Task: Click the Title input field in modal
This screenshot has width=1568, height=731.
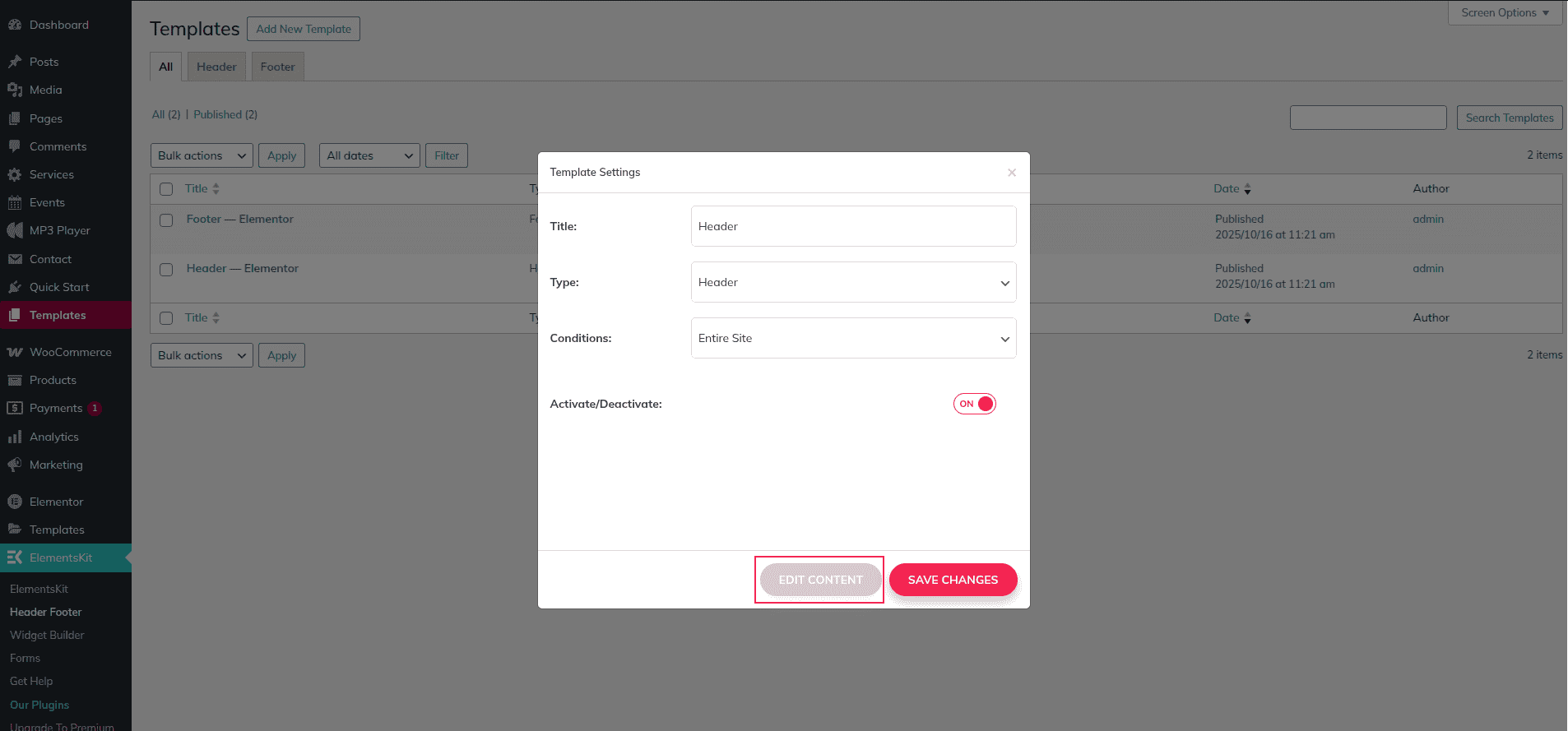Action: tap(853, 226)
